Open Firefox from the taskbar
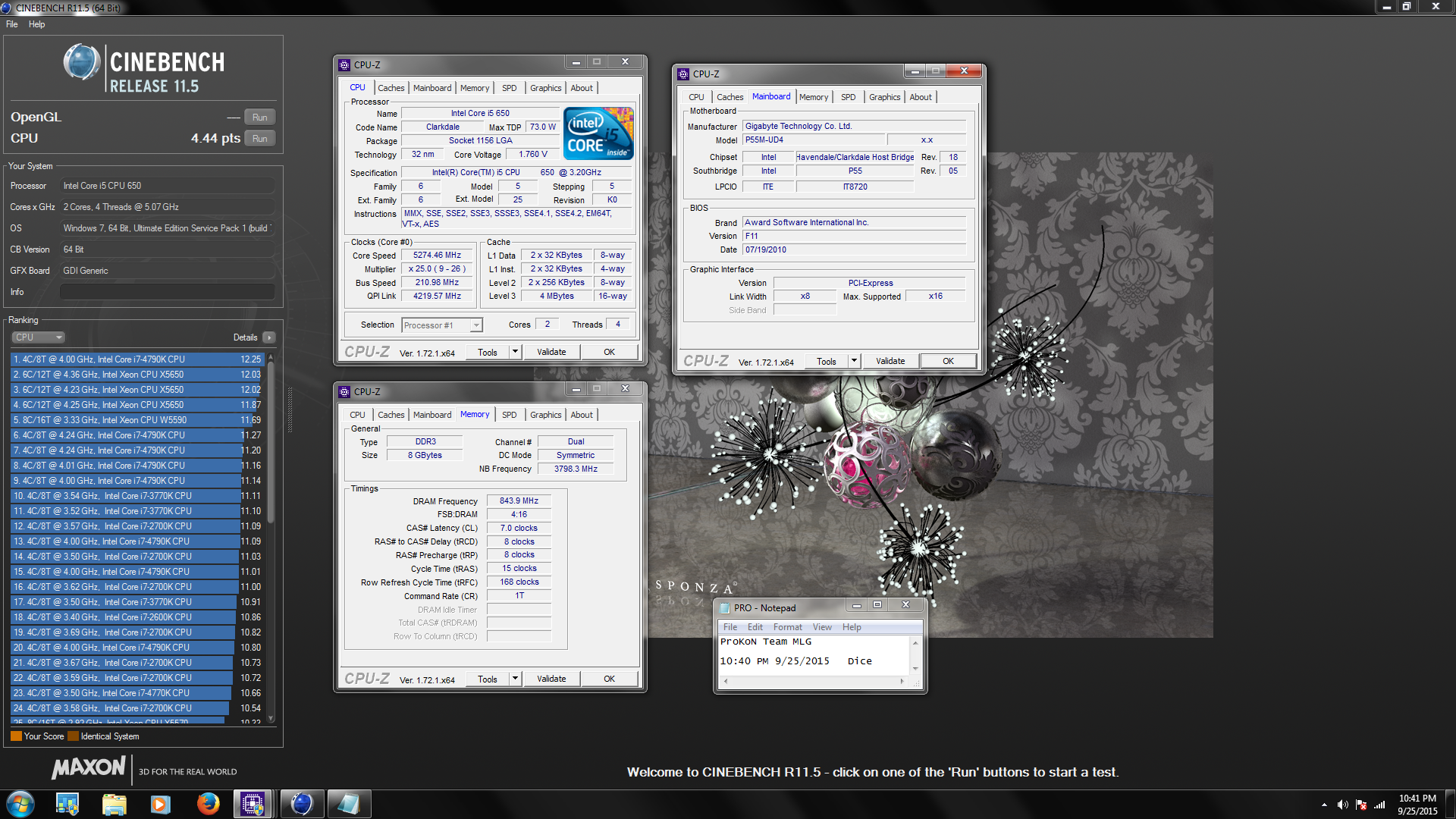1456x819 pixels. [x=207, y=803]
